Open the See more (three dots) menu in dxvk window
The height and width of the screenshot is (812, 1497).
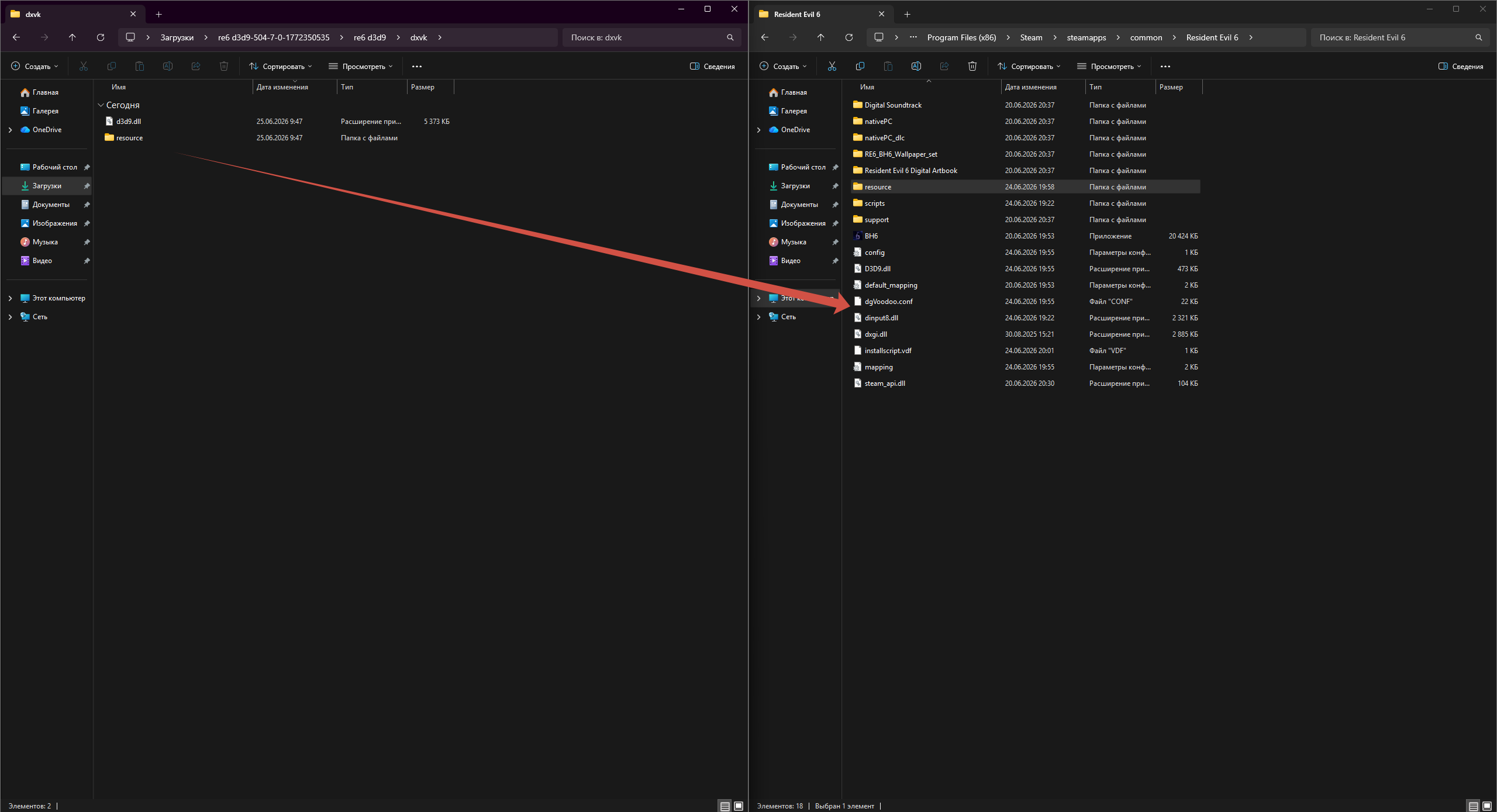point(417,67)
